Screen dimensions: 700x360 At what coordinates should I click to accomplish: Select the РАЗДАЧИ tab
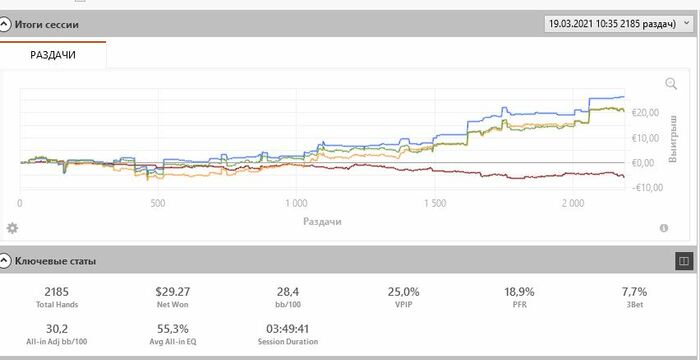(53, 55)
